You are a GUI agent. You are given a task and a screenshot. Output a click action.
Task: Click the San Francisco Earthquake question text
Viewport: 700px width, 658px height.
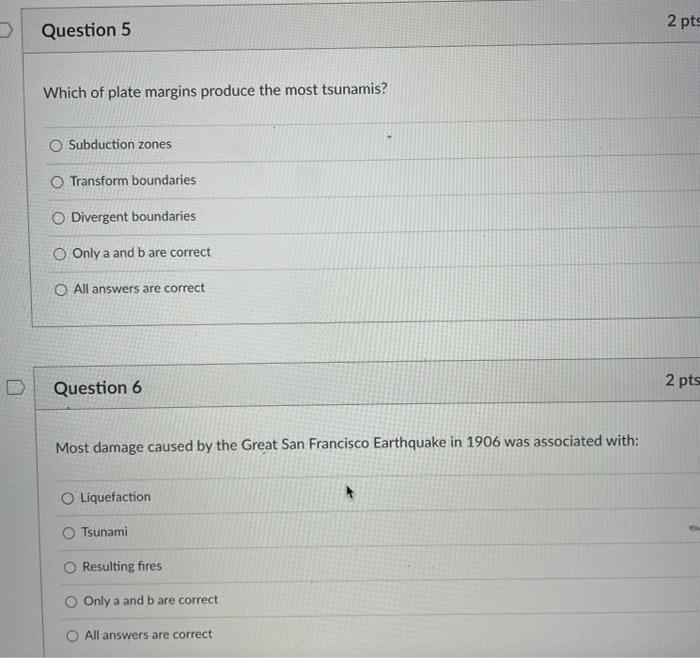coord(347,444)
